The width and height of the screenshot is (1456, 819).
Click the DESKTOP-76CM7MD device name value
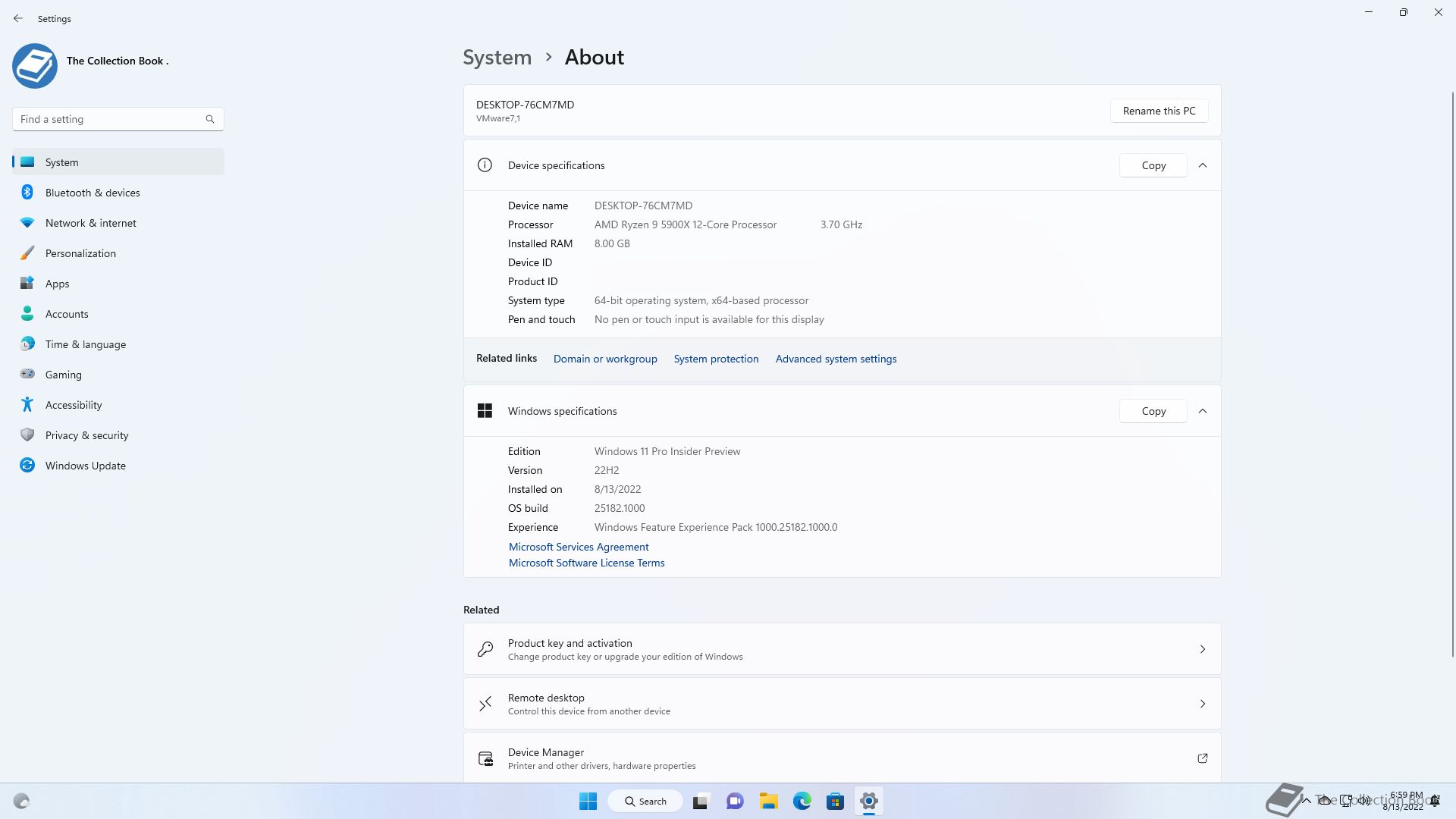pyautogui.click(x=643, y=206)
